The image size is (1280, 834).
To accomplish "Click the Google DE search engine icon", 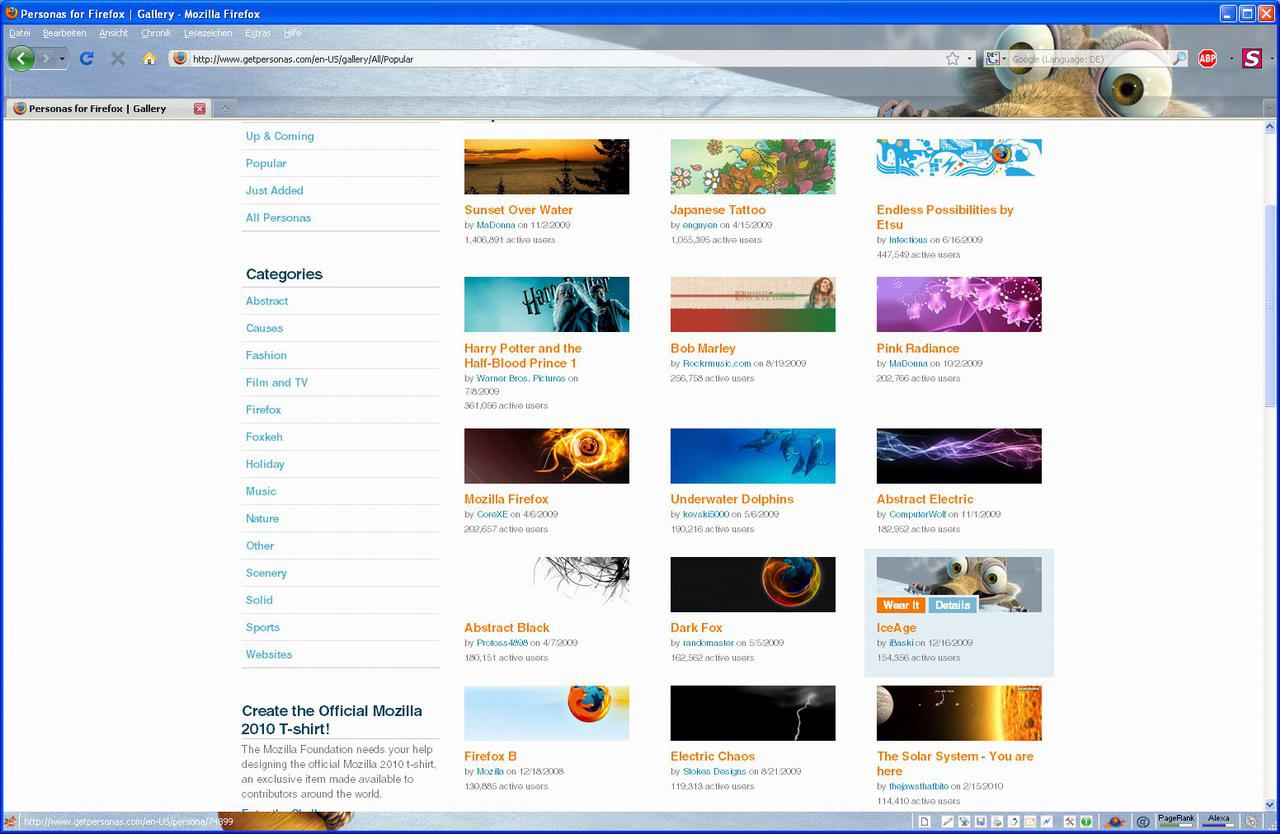I will [x=994, y=59].
